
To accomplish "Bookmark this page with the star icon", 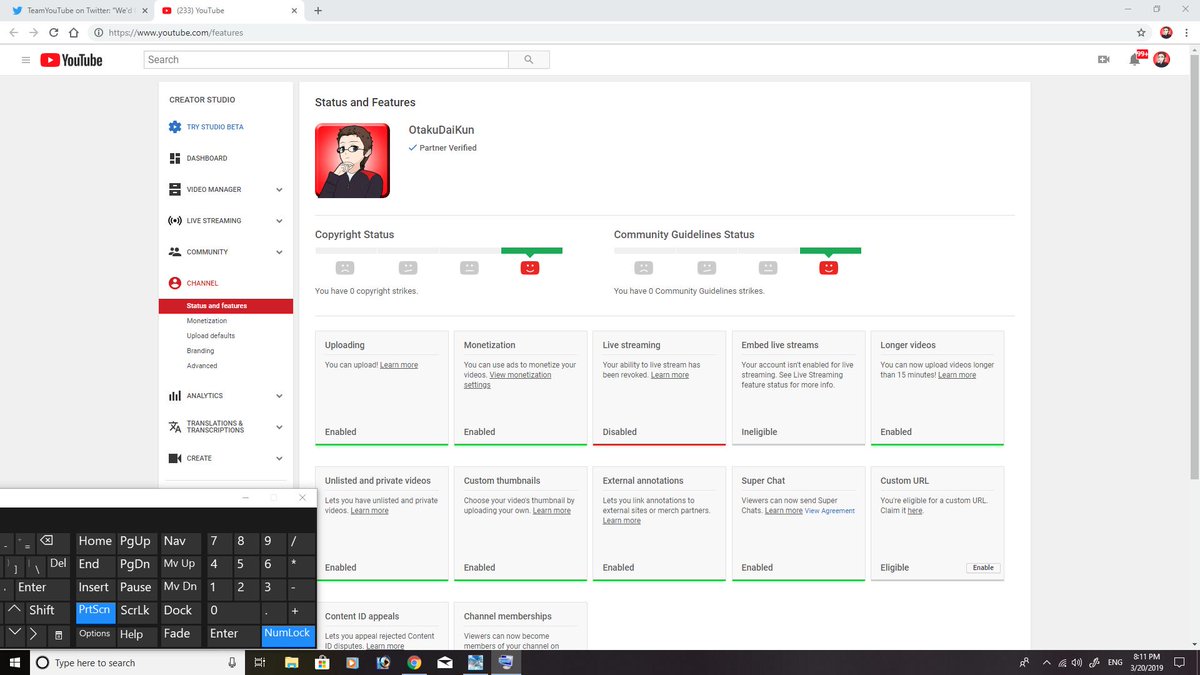I will (1141, 32).
